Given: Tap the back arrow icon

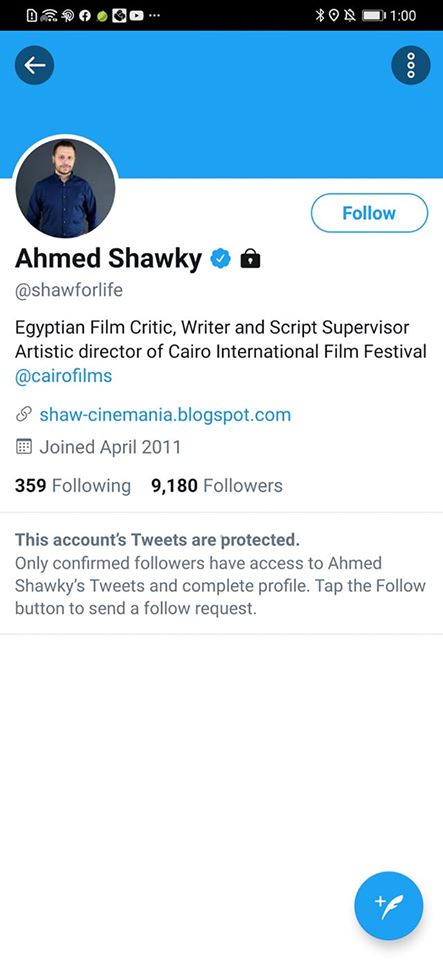Looking at the screenshot, I should pyautogui.click(x=34, y=64).
